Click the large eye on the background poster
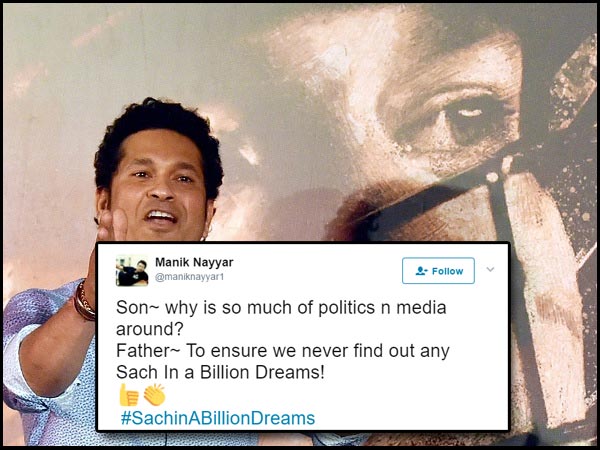 [469, 115]
